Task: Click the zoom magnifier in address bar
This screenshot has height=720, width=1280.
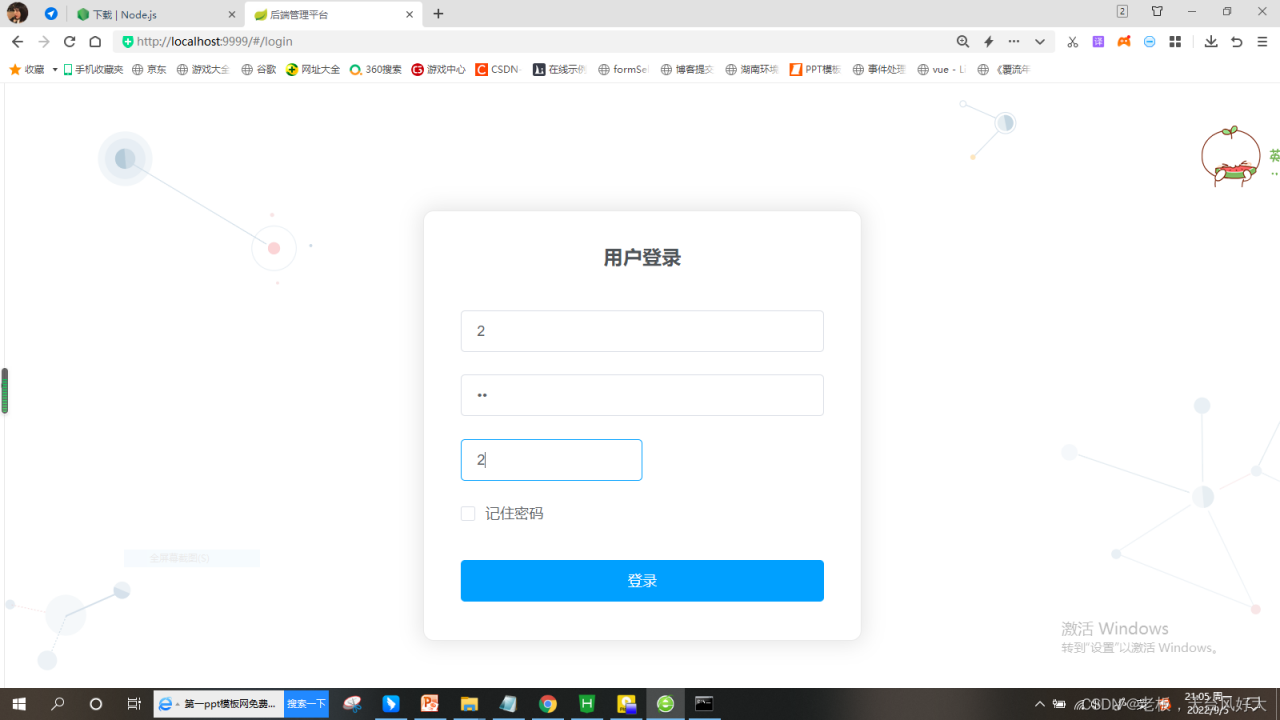Action: click(x=963, y=42)
